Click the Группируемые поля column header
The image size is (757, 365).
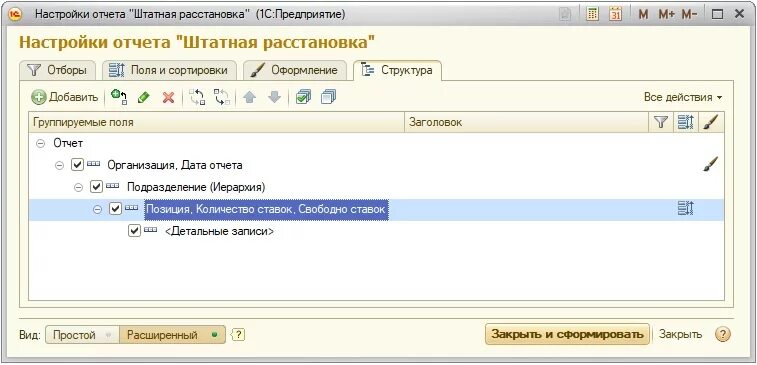coord(216,123)
